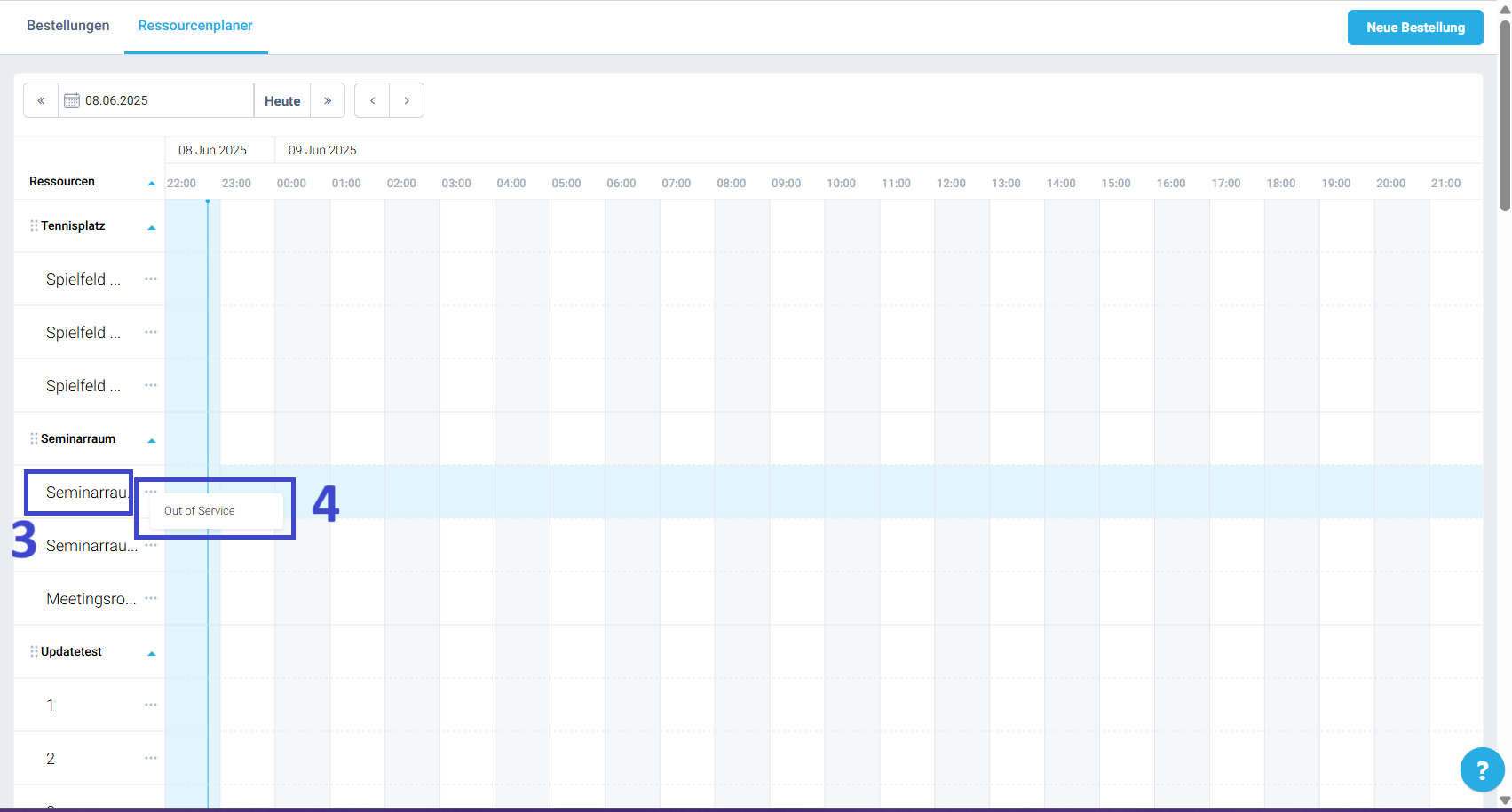Step back with single left chevron

372,100
